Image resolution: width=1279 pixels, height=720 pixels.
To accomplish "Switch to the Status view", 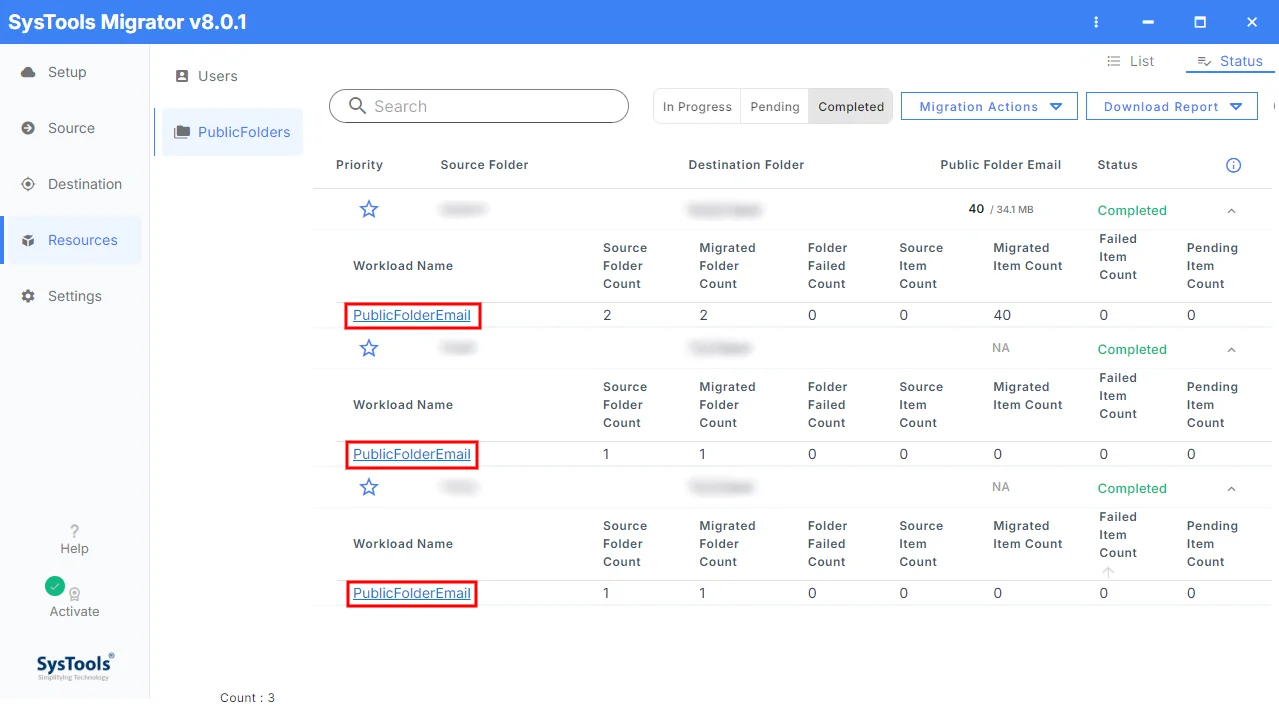I will (x=1230, y=61).
